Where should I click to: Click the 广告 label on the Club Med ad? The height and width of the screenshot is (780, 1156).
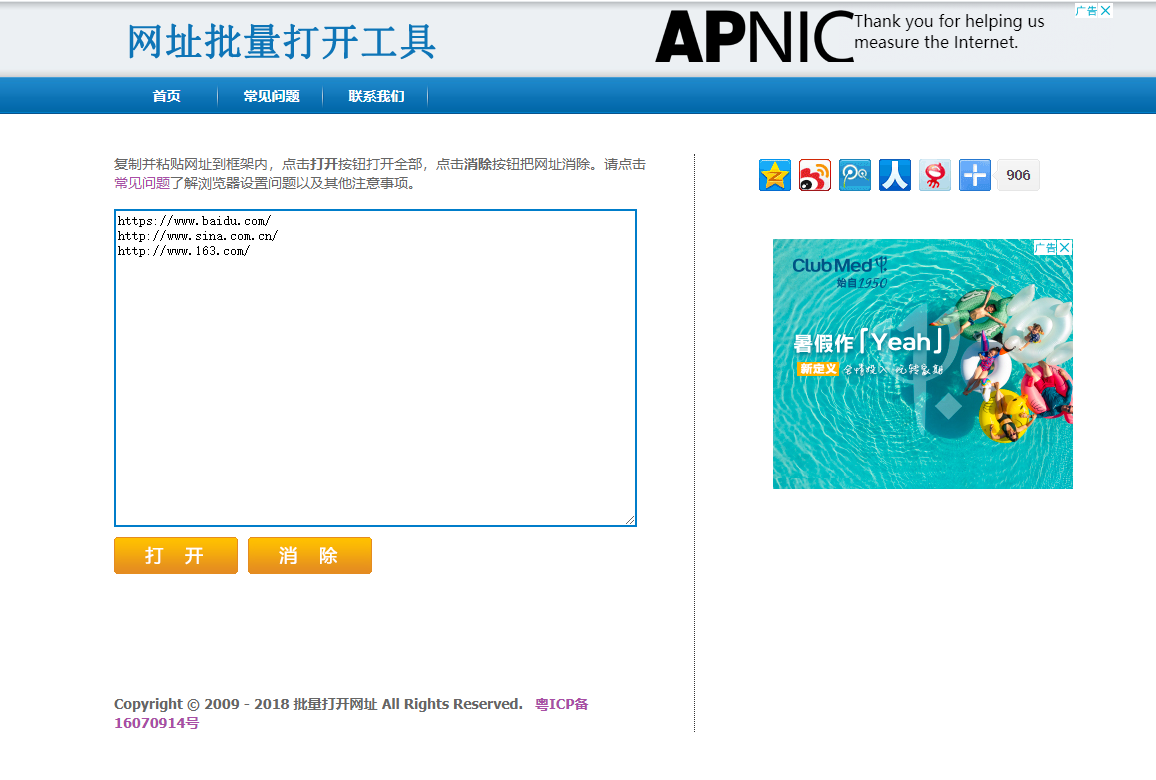tap(1045, 248)
